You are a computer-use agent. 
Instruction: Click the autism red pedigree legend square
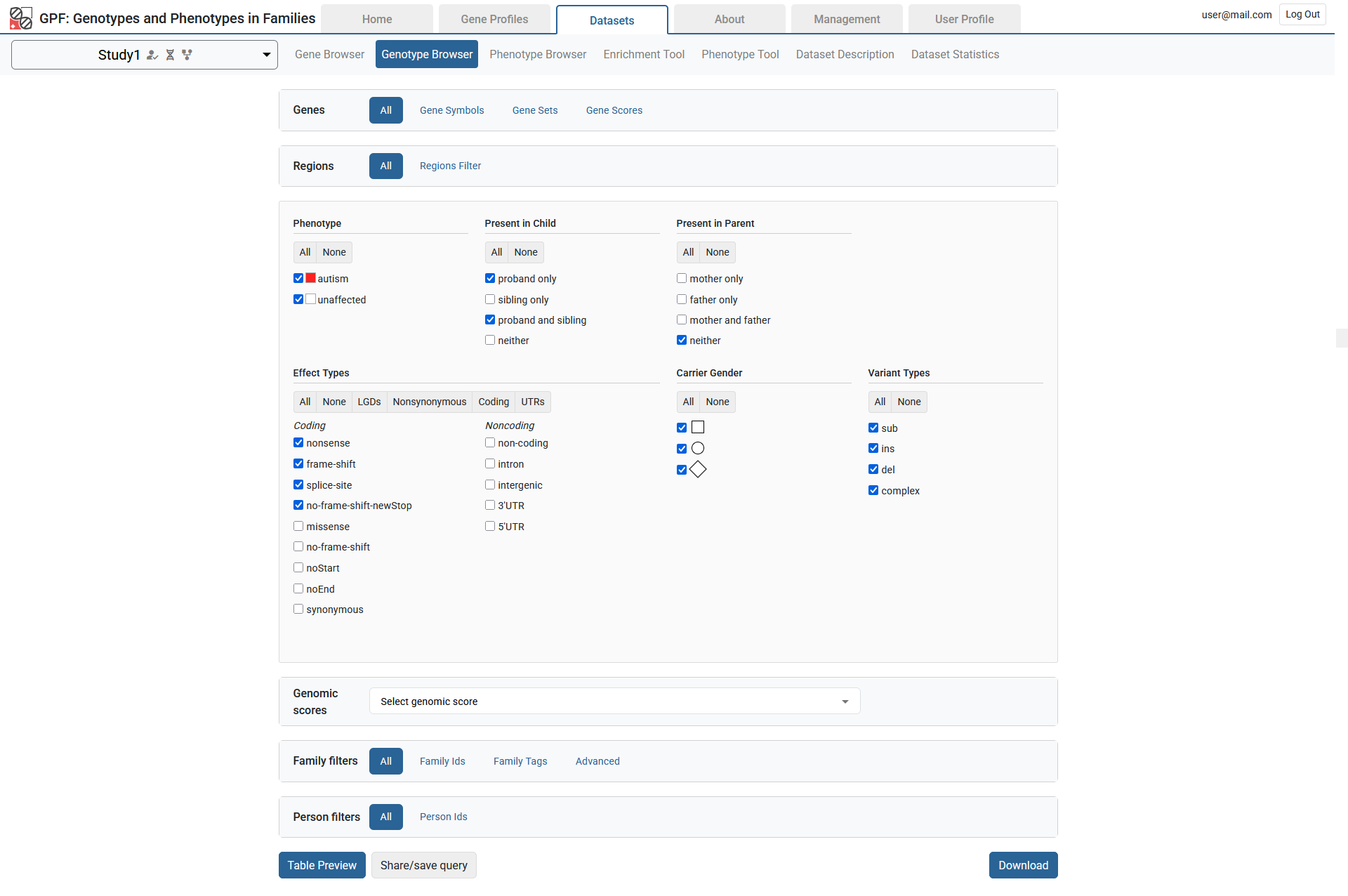click(310, 278)
